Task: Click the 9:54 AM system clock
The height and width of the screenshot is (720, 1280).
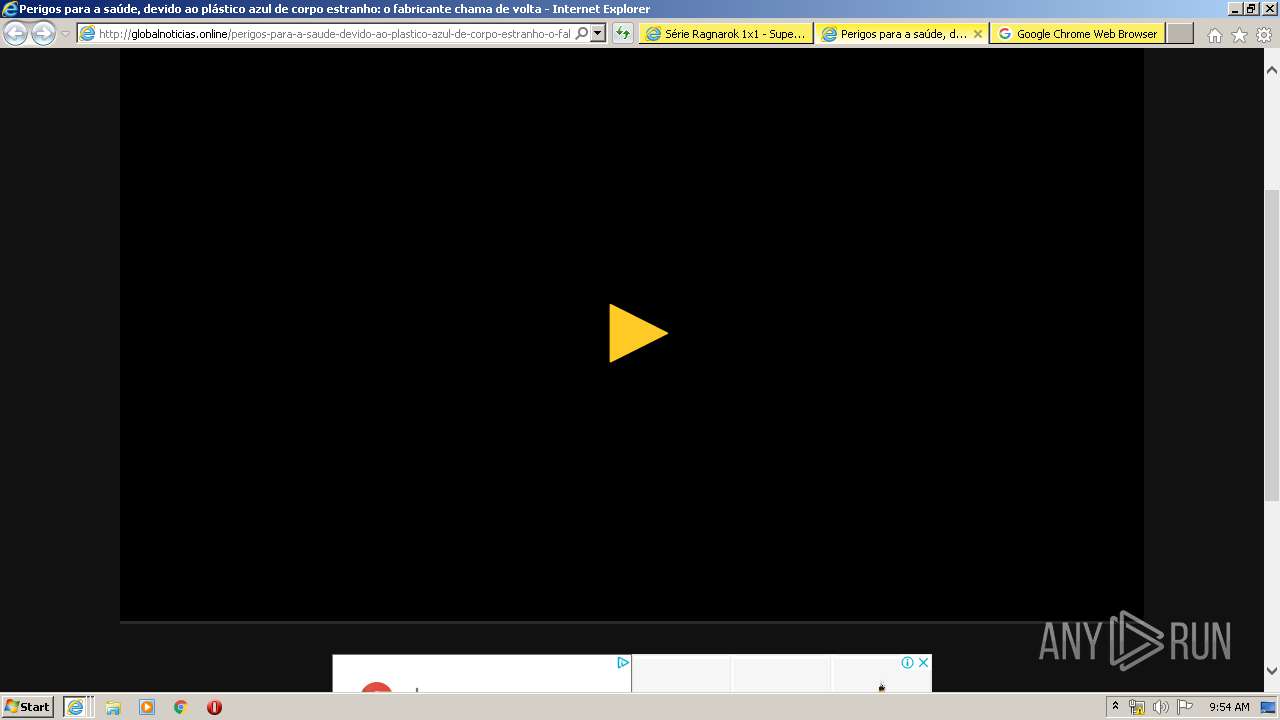Action: tap(1229, 707)
